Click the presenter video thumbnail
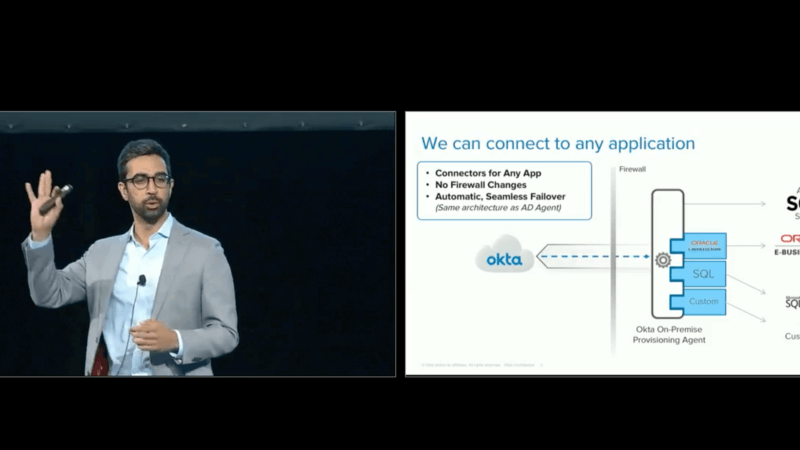The width and height of the screenshot is (800, 450). (198, 243)
